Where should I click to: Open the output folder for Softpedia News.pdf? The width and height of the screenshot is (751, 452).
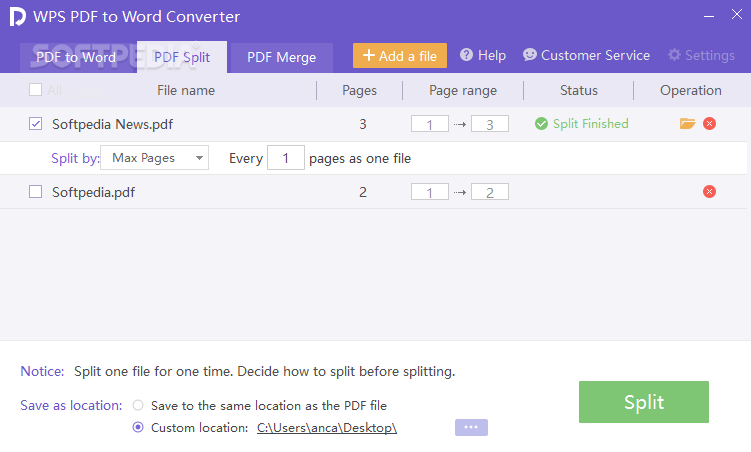(687, 124)
